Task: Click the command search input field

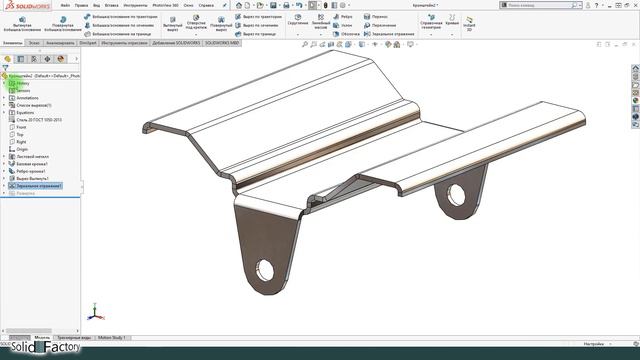Action: [539, 5]
